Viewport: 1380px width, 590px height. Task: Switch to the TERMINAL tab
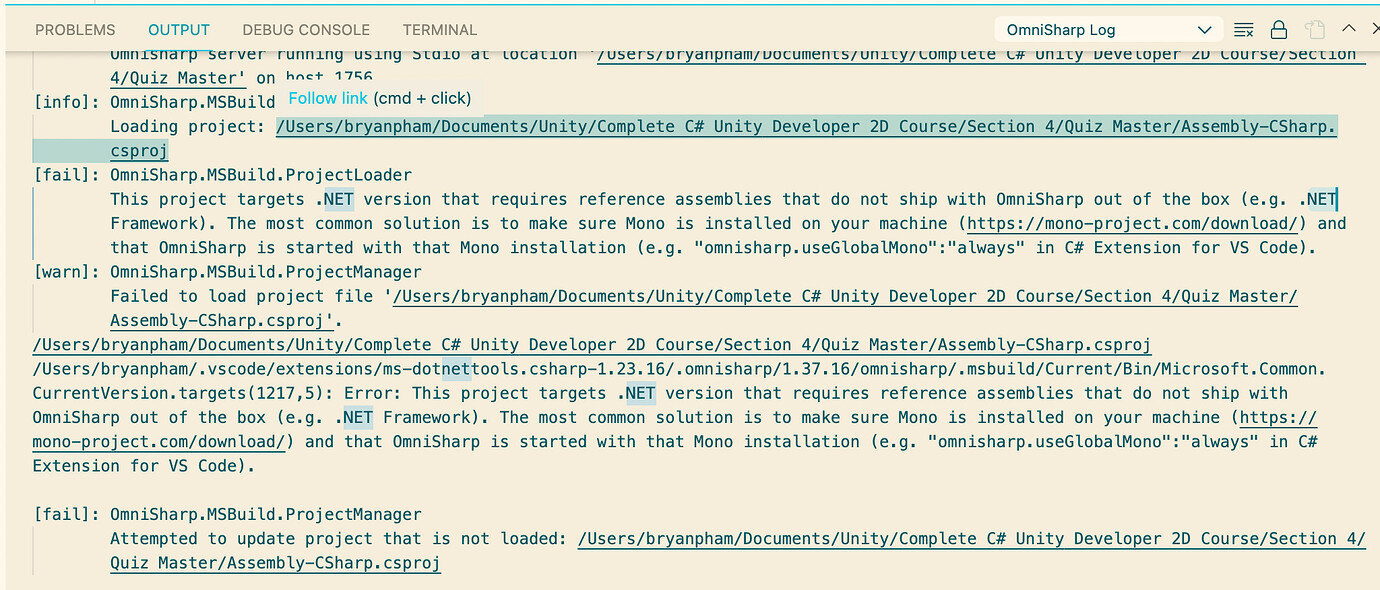click(x=439, y=30)
